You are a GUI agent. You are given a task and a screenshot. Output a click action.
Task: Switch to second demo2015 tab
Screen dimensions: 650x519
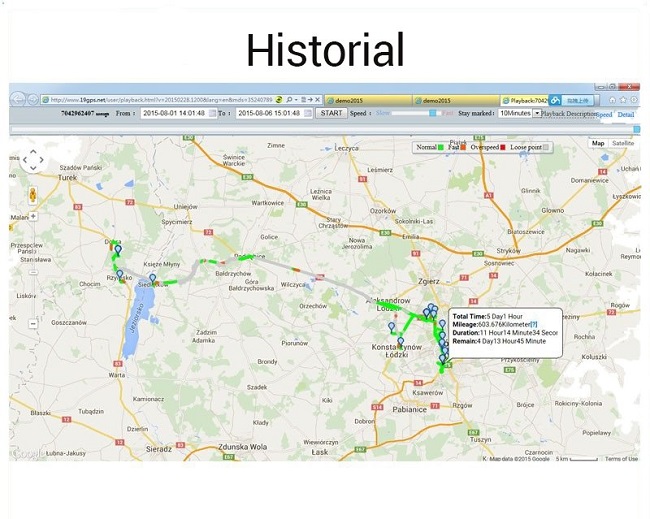coord(456,100)
